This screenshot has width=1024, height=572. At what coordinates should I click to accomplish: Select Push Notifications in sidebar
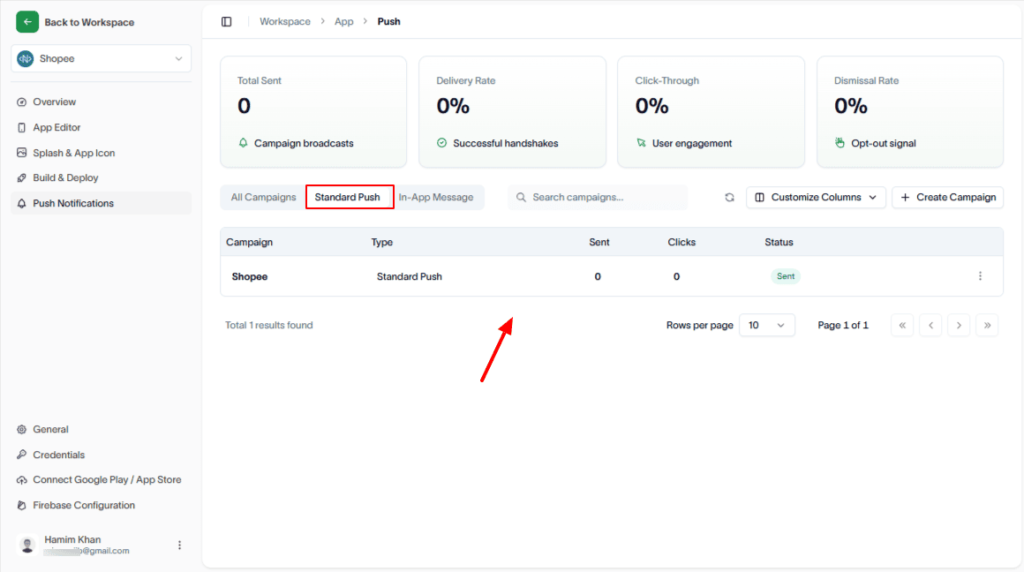coord(101,203)
